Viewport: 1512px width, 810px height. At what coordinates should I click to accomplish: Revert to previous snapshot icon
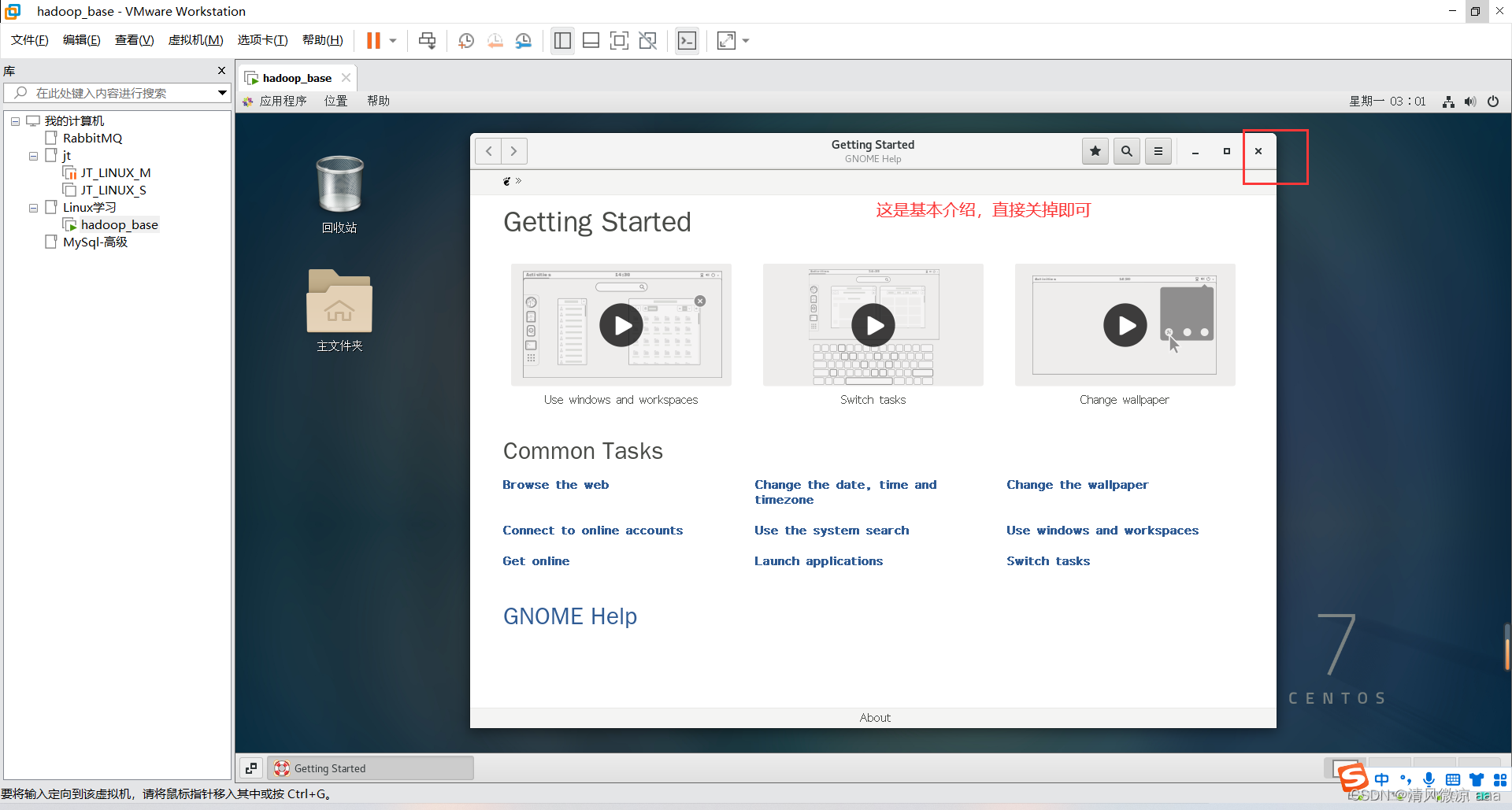495,40
